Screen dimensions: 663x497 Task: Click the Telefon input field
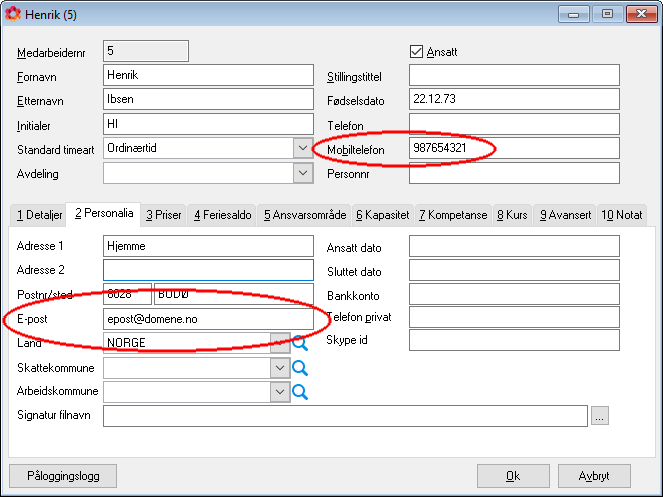click(x=514, y=124)
